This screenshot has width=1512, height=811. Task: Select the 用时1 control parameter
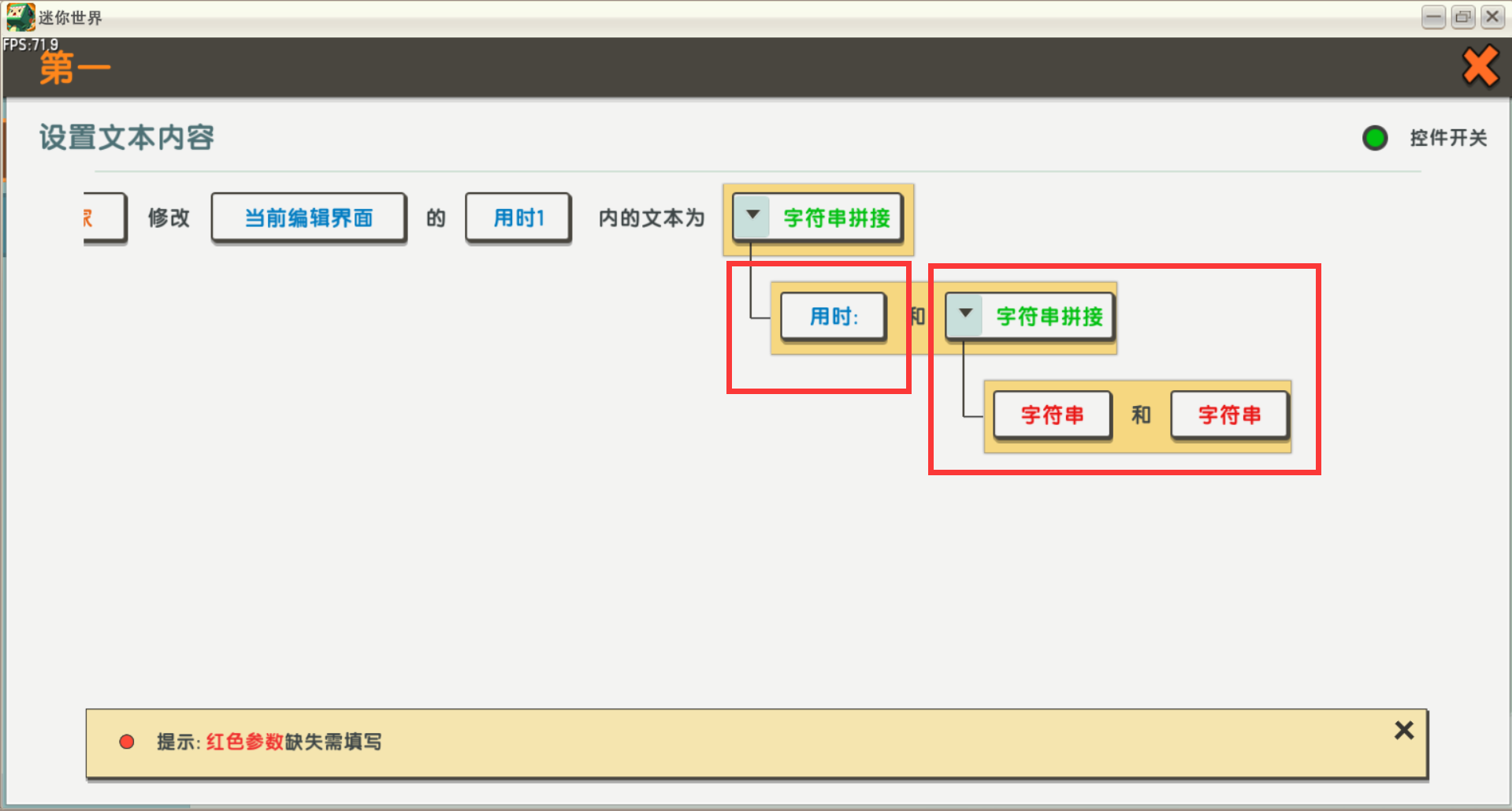[518, 218]
